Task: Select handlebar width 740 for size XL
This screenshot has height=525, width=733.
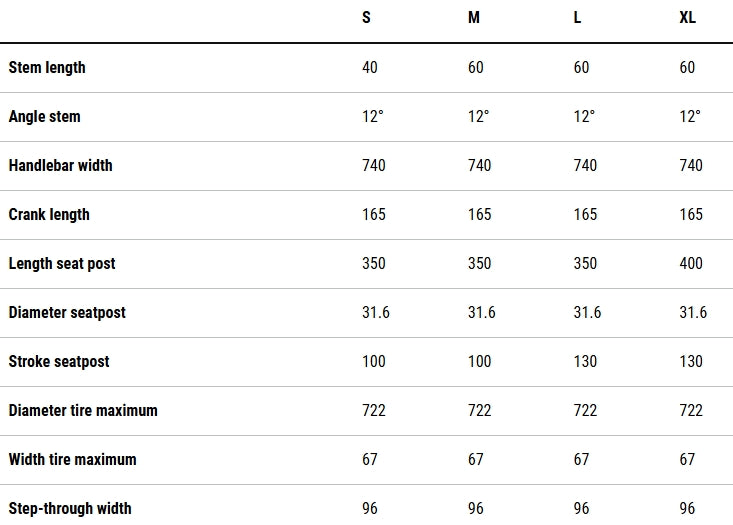Action: point(691,166)
